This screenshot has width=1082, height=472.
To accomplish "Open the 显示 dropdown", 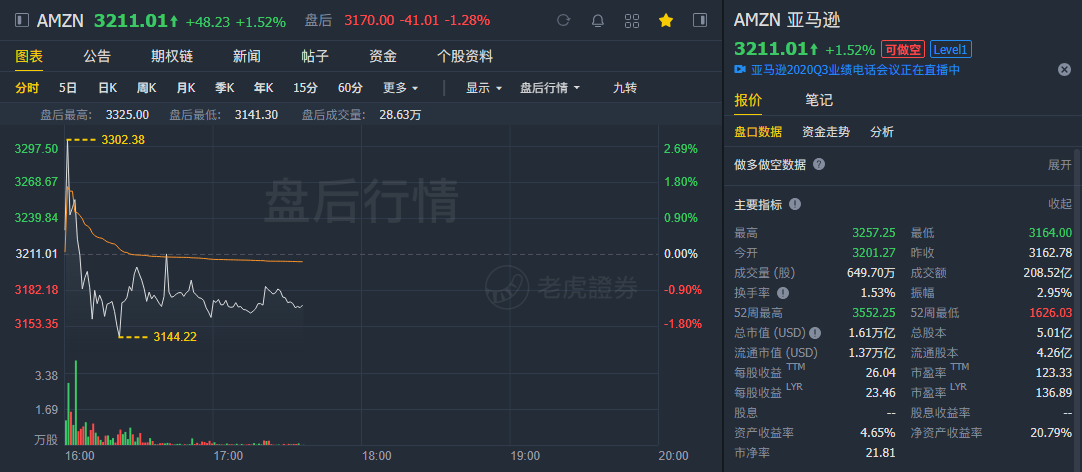I will (484, 88).
